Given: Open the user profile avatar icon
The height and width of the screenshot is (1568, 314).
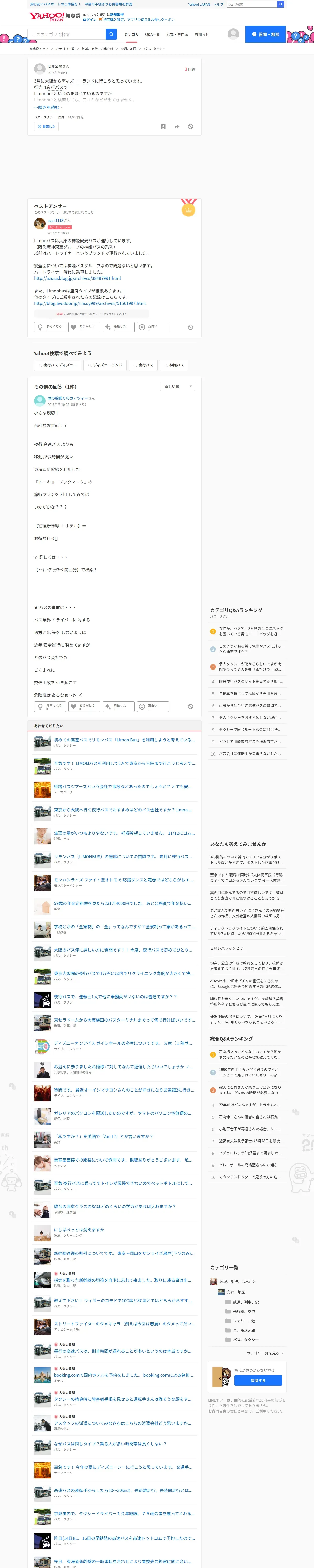Looking at the screenshot, I should pyautogui.click(x=233, y=34).
